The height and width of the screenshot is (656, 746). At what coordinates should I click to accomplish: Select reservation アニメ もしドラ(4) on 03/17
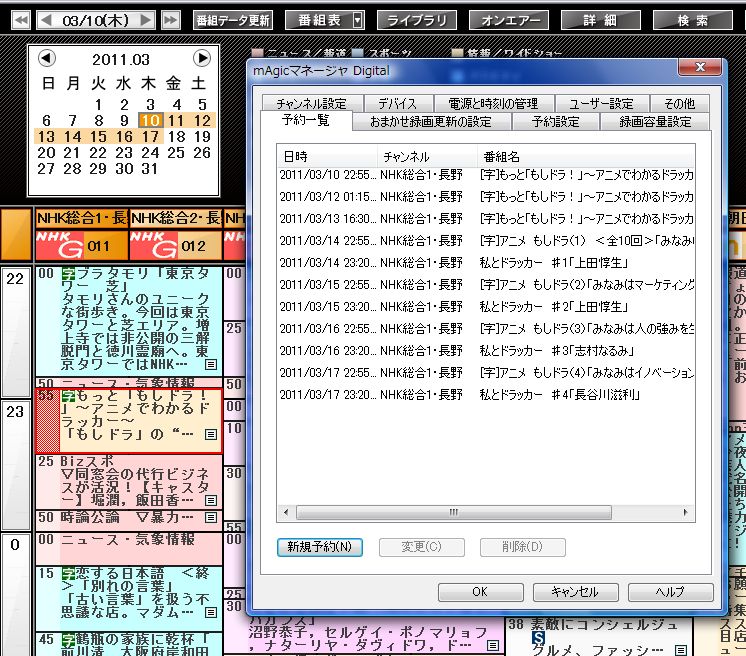coord(486,372)
